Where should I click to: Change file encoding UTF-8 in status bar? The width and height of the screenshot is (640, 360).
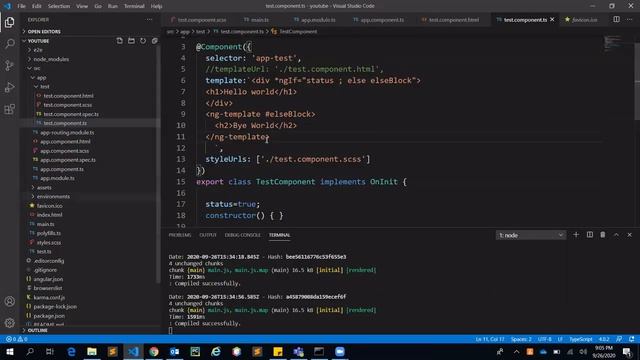point(544,339)
